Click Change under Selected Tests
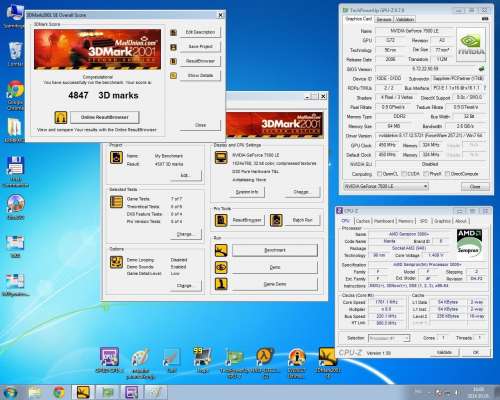The width and height of the screenshot is (500, 400). [185, 234]
